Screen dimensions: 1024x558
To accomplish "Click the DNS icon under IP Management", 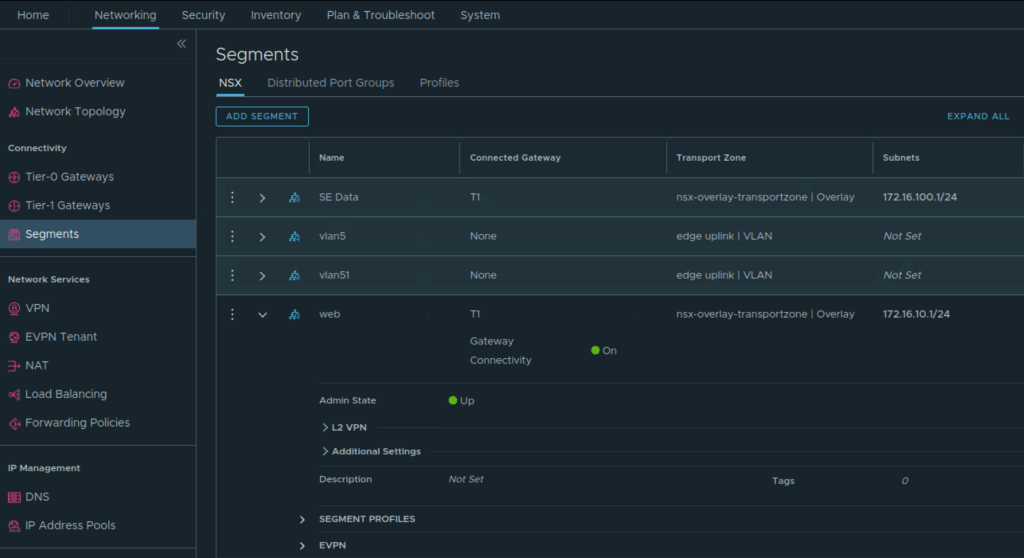I will (14, 497).
